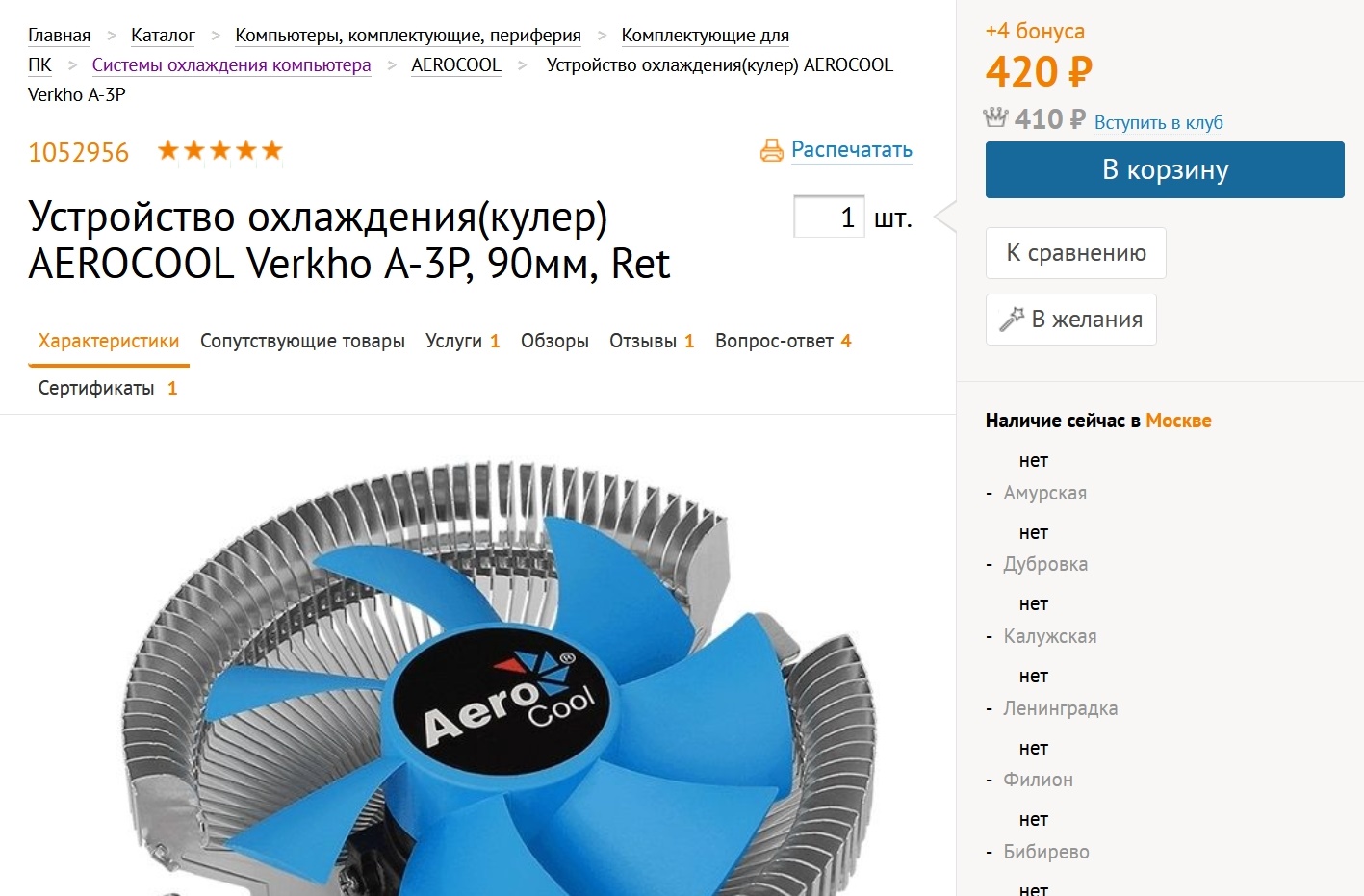The height and width of the screenshot is (896, 1364).
Task: Open the Сертификаты tab
Action: point(108,389)
